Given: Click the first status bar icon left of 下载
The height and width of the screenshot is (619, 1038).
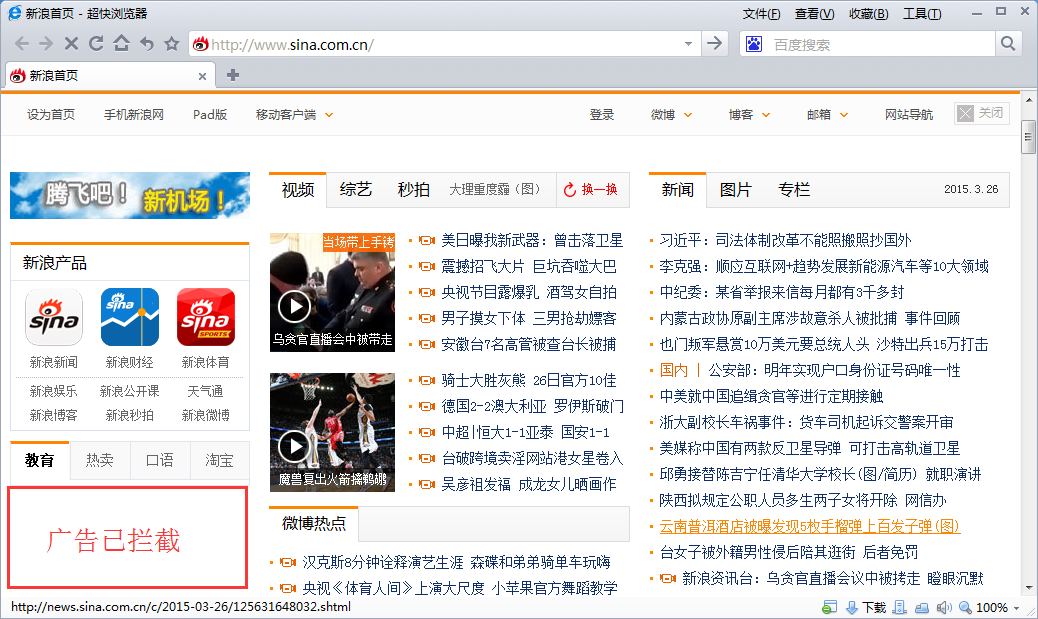Looking at the screenshot, I should 829,607.
